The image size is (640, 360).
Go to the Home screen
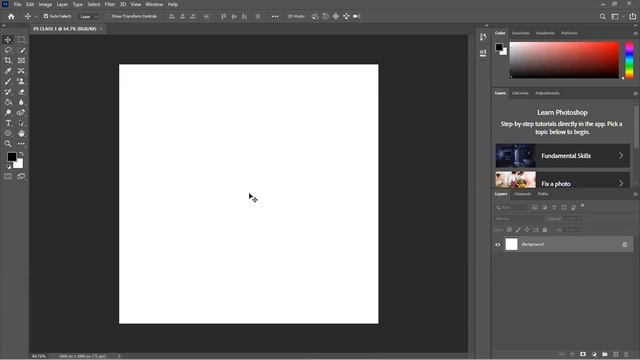[x=11, y=16]
